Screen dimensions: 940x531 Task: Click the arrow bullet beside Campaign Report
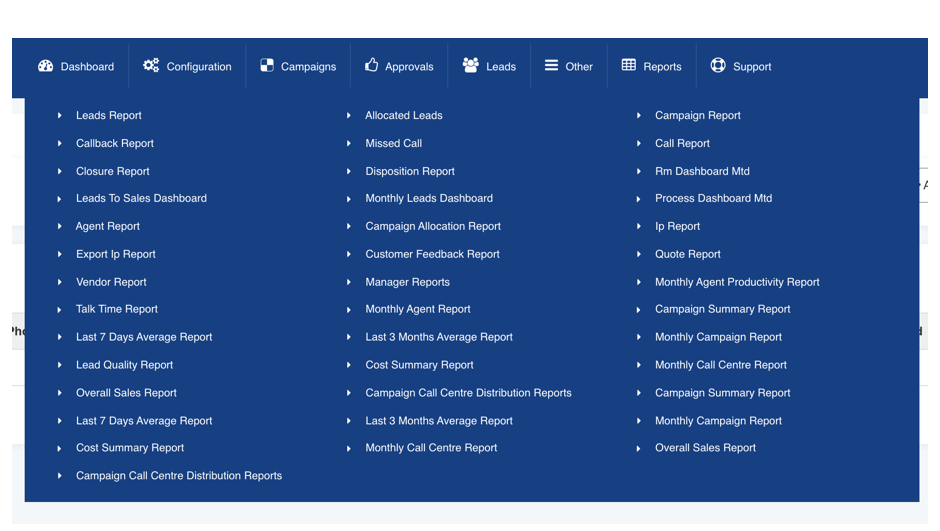click(639, 116)
